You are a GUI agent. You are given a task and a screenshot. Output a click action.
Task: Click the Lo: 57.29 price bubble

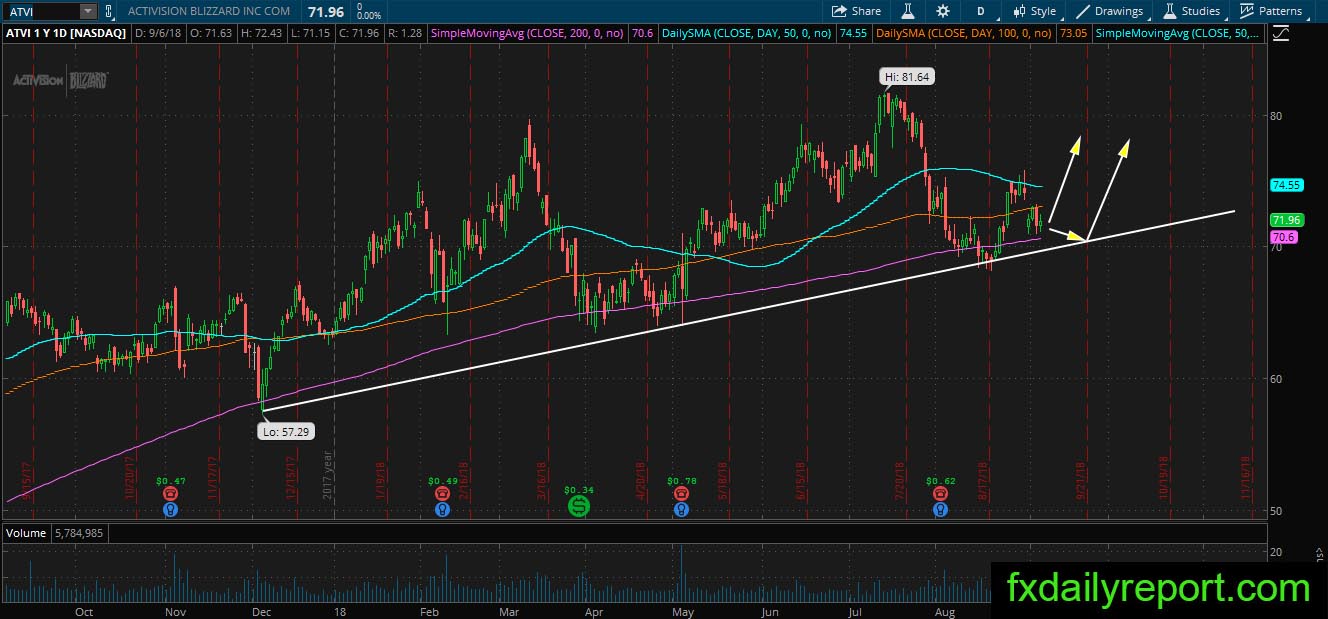285,431
